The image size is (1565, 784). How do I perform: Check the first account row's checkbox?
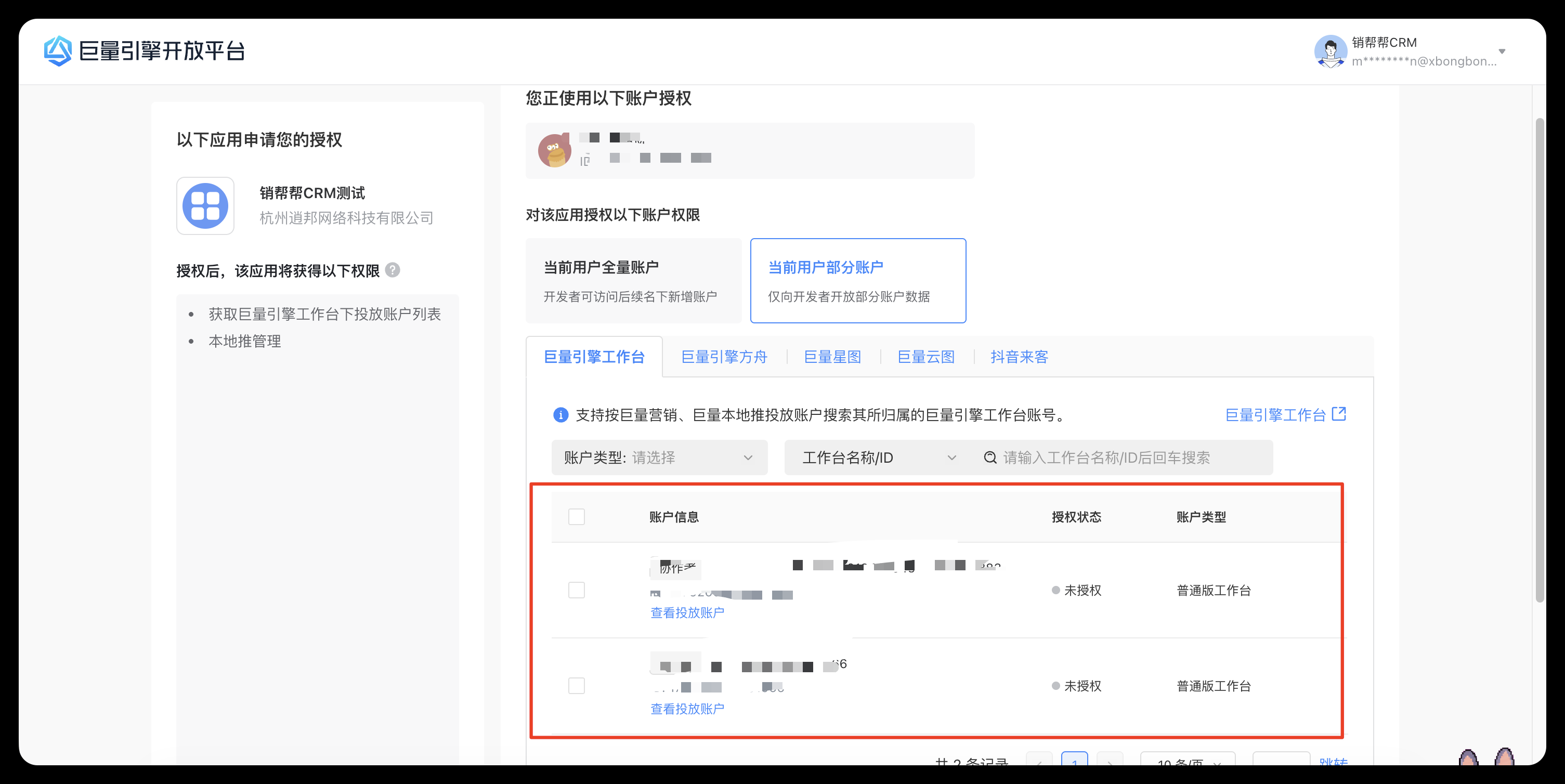[577, 590]
